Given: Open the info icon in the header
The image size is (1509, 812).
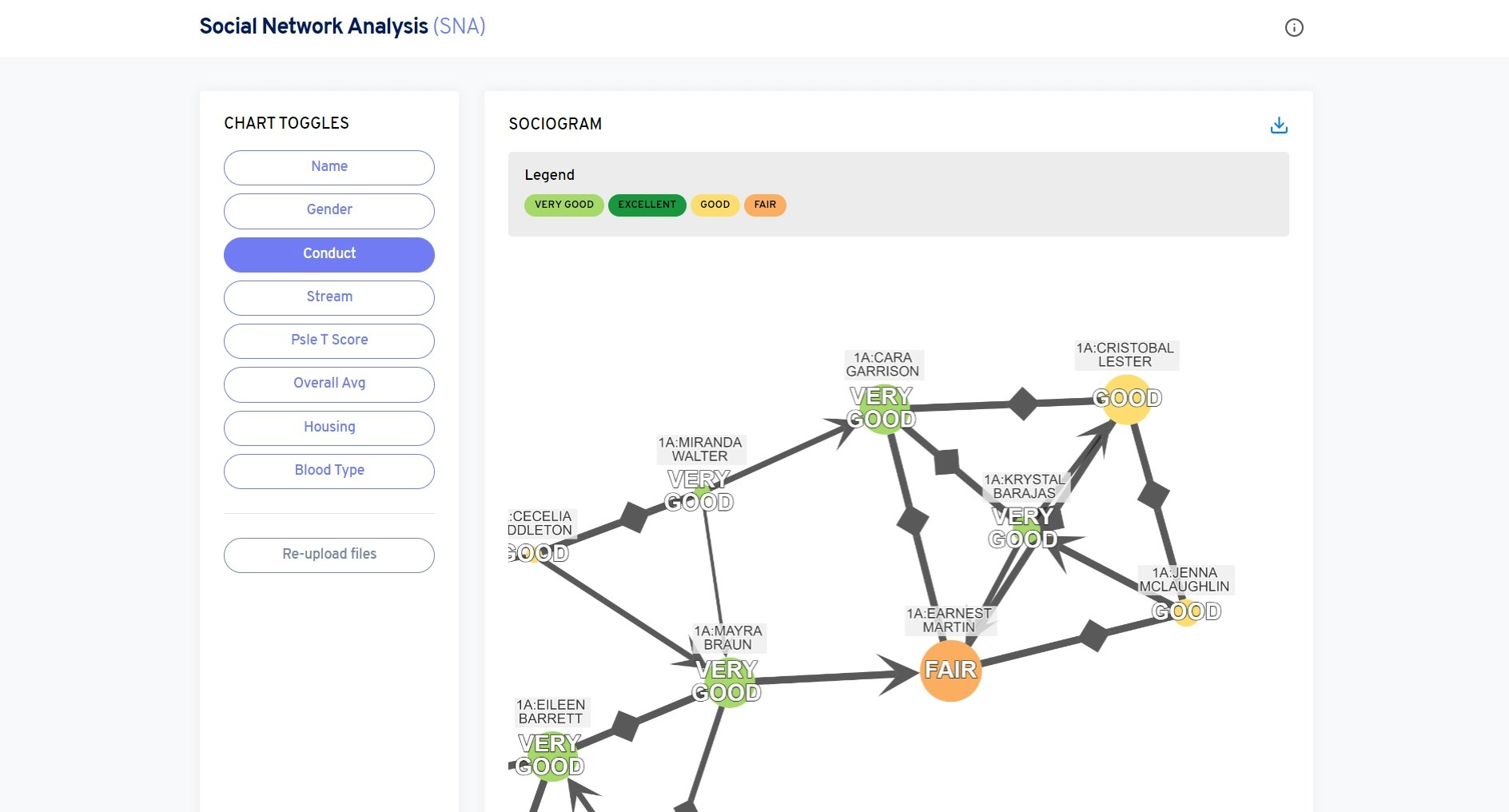Looking at the screenshot, I should point(1295,28).
